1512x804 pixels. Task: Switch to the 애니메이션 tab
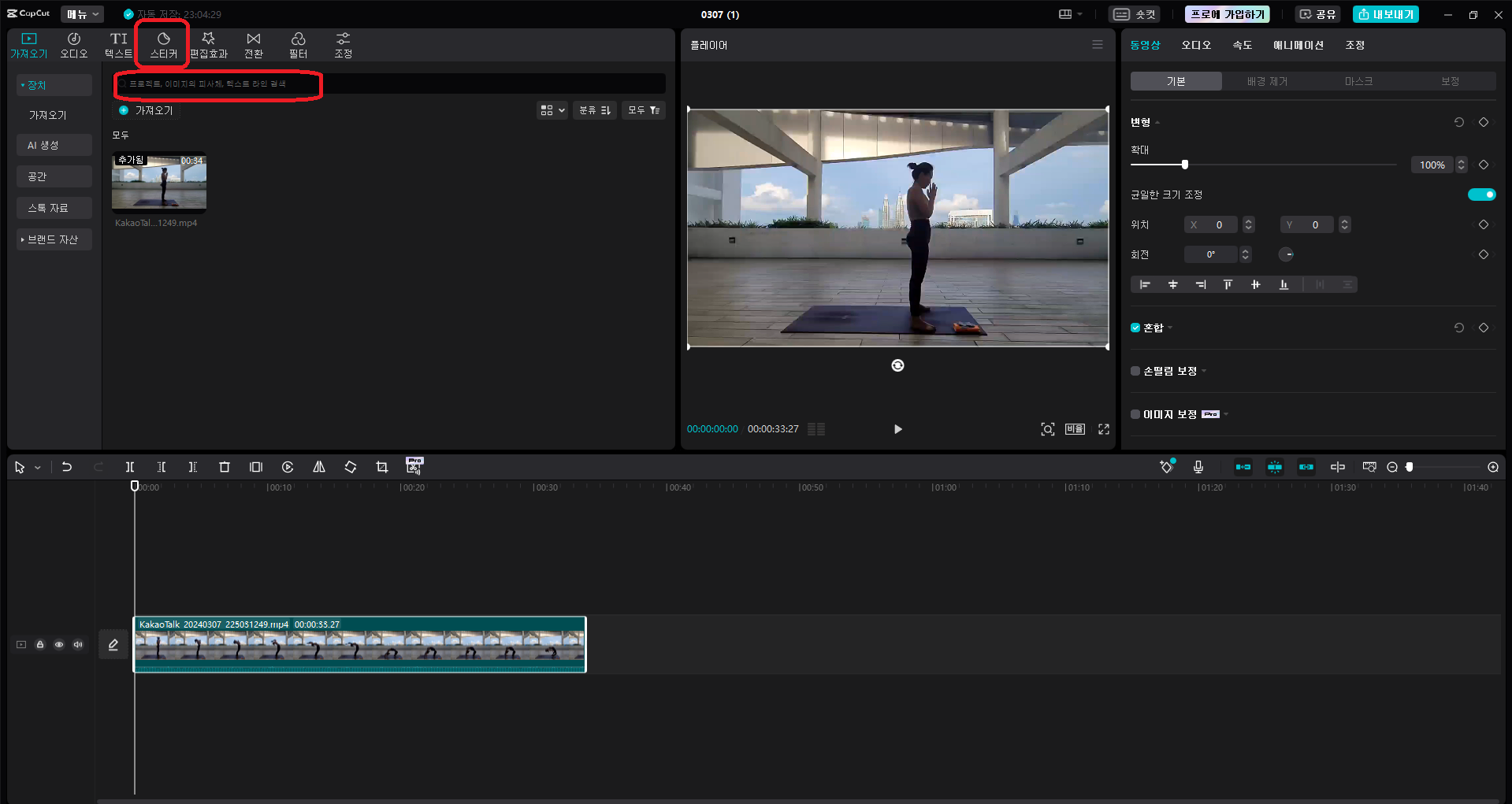pos(1298,45)
